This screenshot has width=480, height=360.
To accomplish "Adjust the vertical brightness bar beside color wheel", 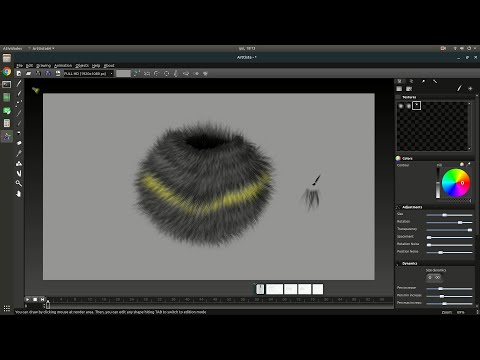I will (x=438, y=183).
